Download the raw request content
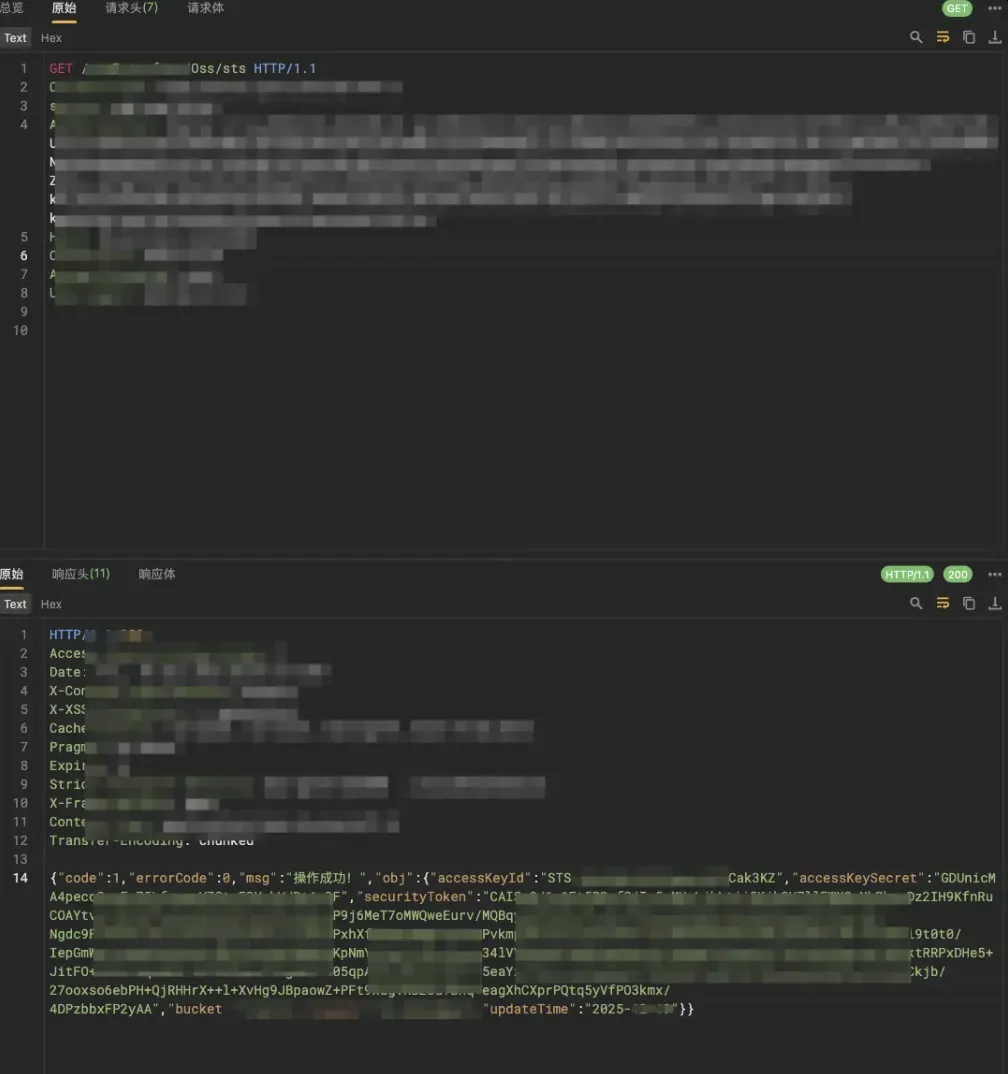The height and width of the screenshot is (1074, 1008). tap(995, 37)
